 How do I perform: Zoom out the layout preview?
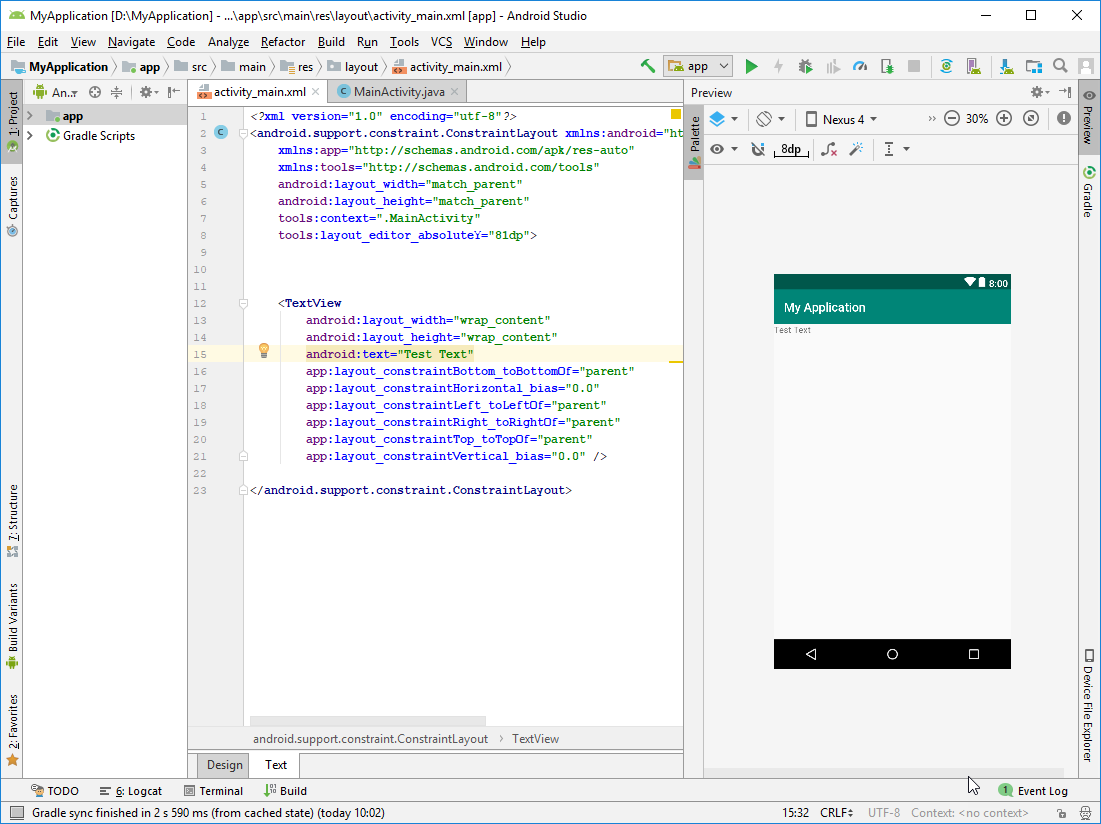pyautogui.click(x=951, y=119)
